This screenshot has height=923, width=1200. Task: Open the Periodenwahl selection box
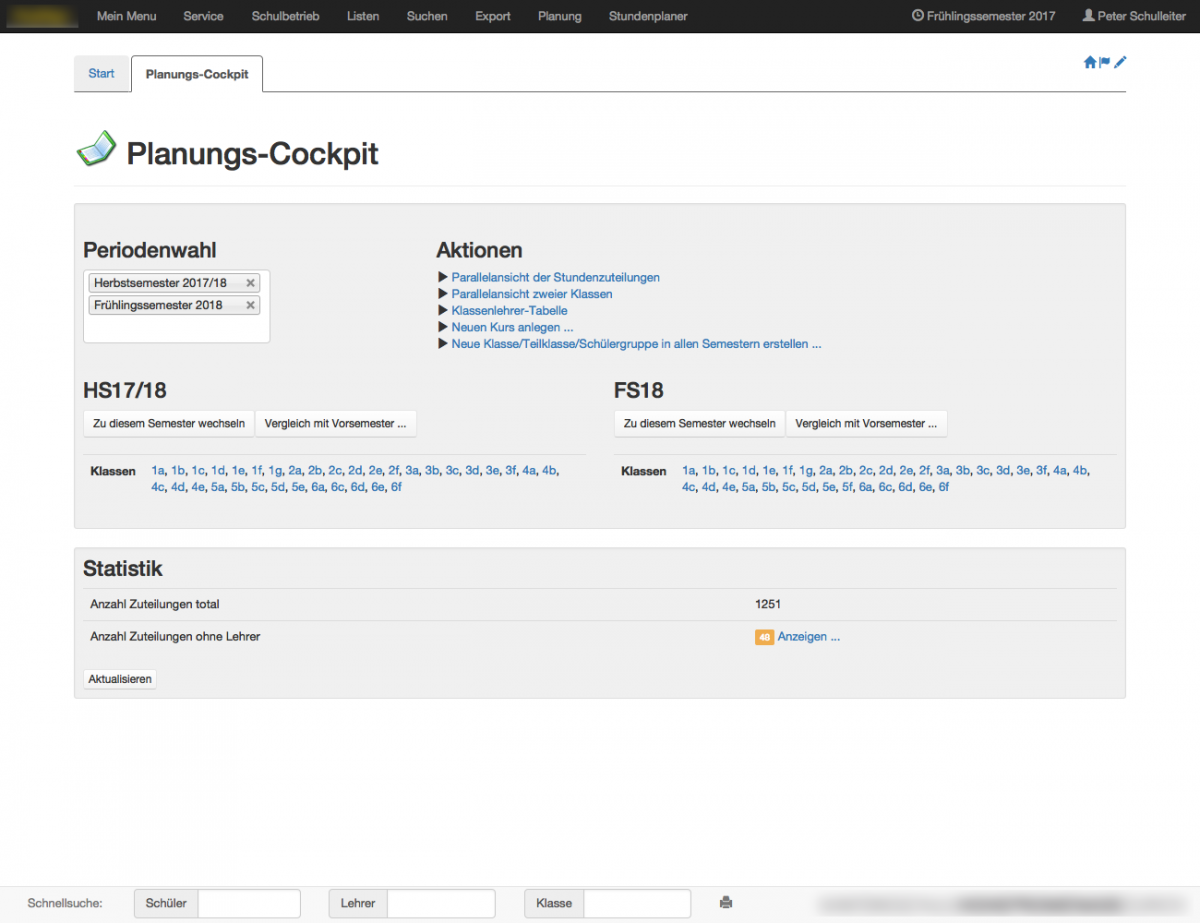tap(176, 329)
